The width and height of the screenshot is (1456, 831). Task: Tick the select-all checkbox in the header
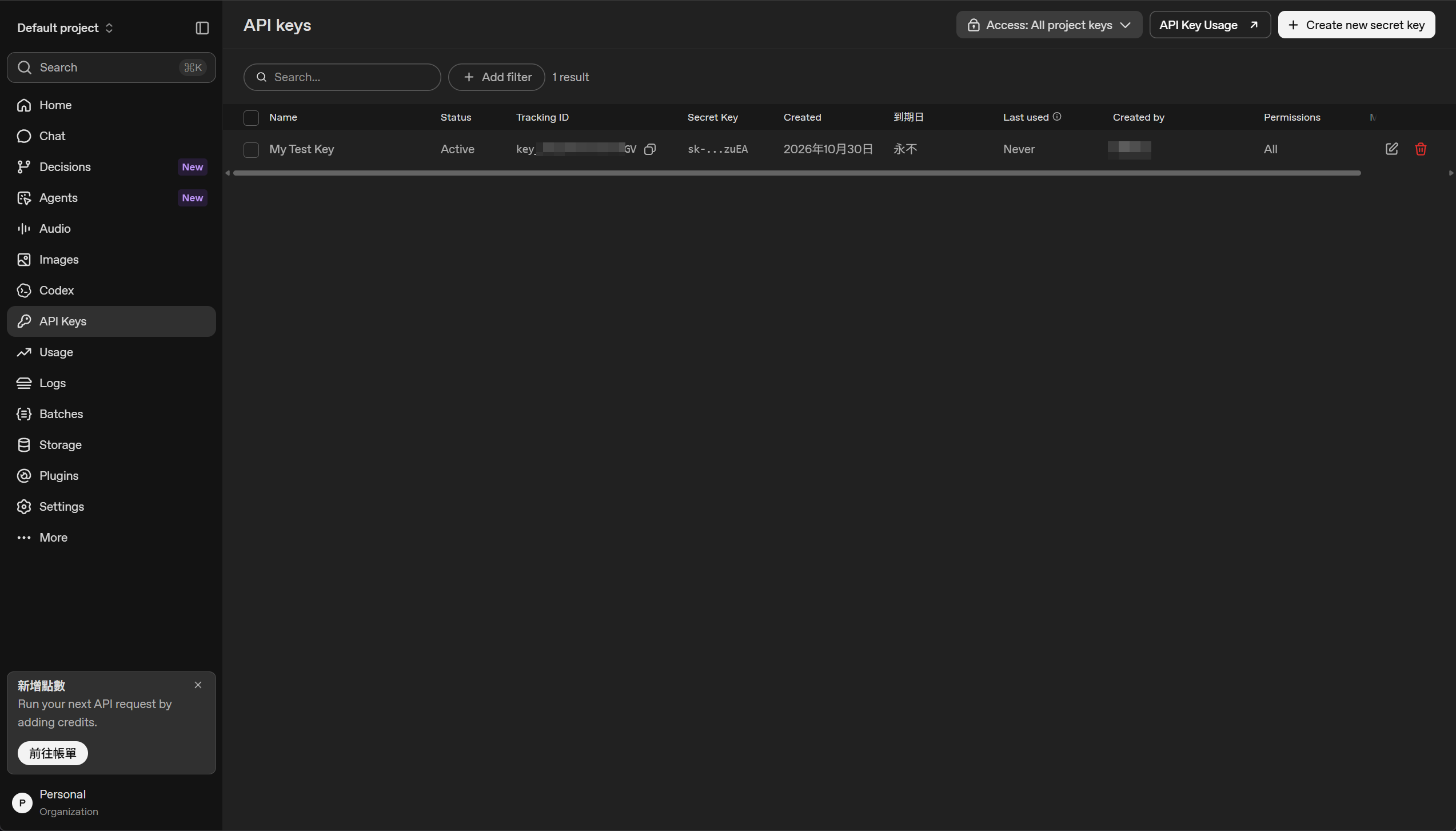[x=251, y=118]
